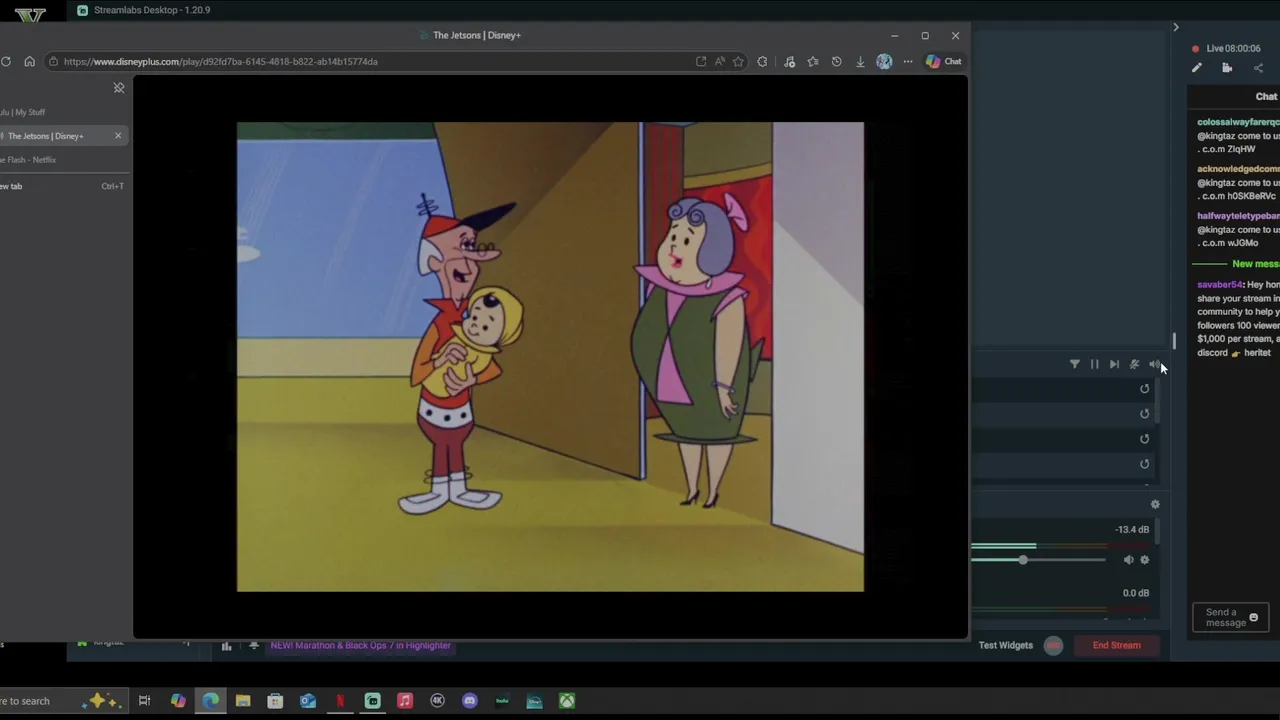Open Netflix from the taskbar
This screenshot has width=1280, height=720.
coord(340,701)
